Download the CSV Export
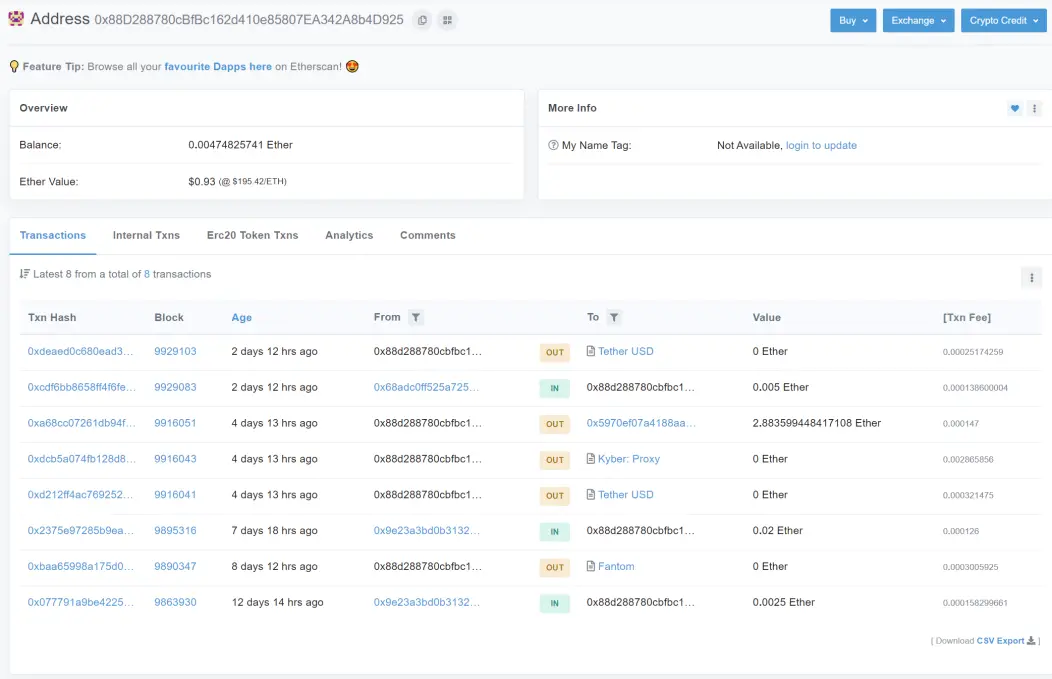Screen dimensions: 1052x679 1000,641
